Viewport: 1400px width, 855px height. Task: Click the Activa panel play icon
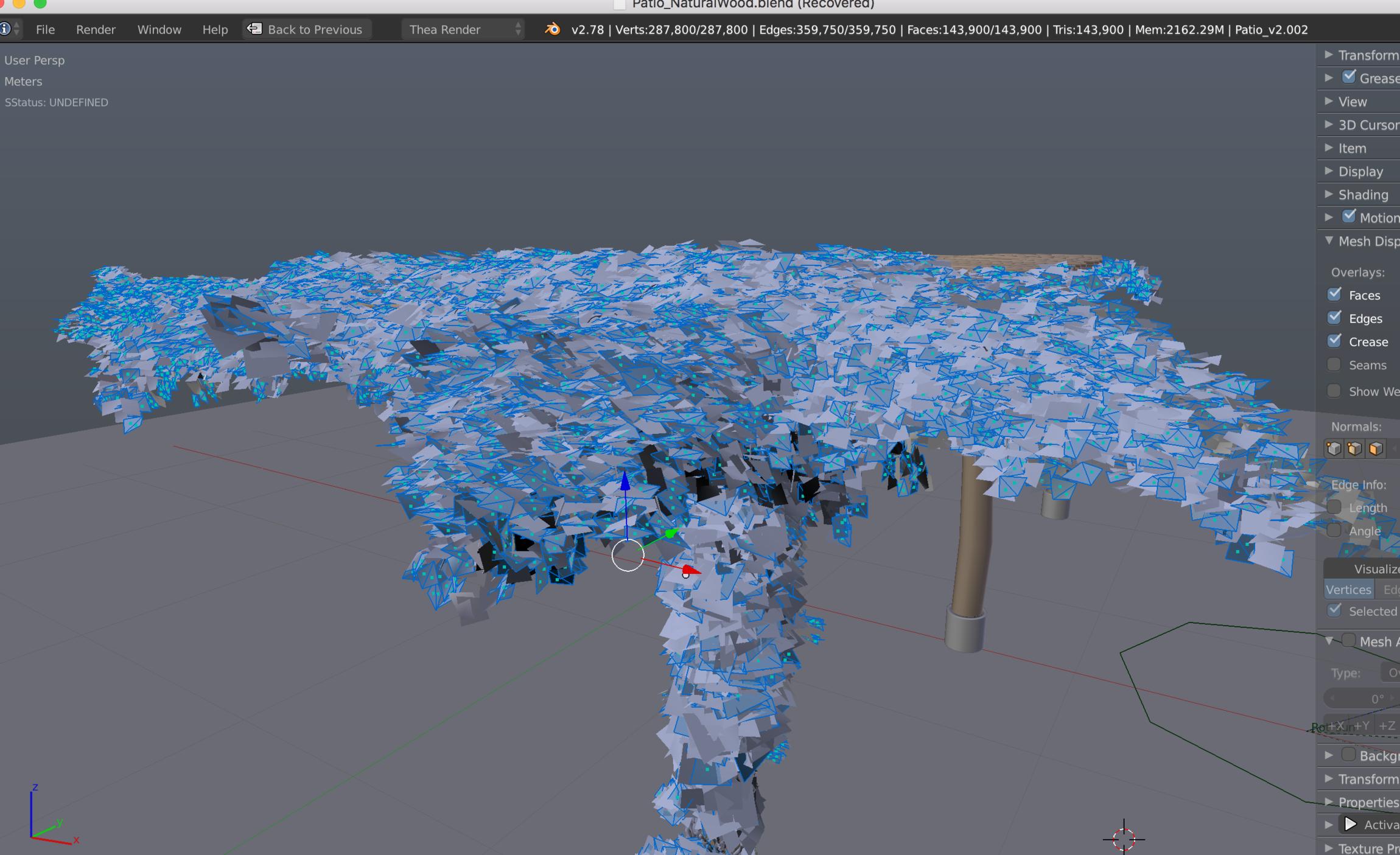tap(1350, 825)
